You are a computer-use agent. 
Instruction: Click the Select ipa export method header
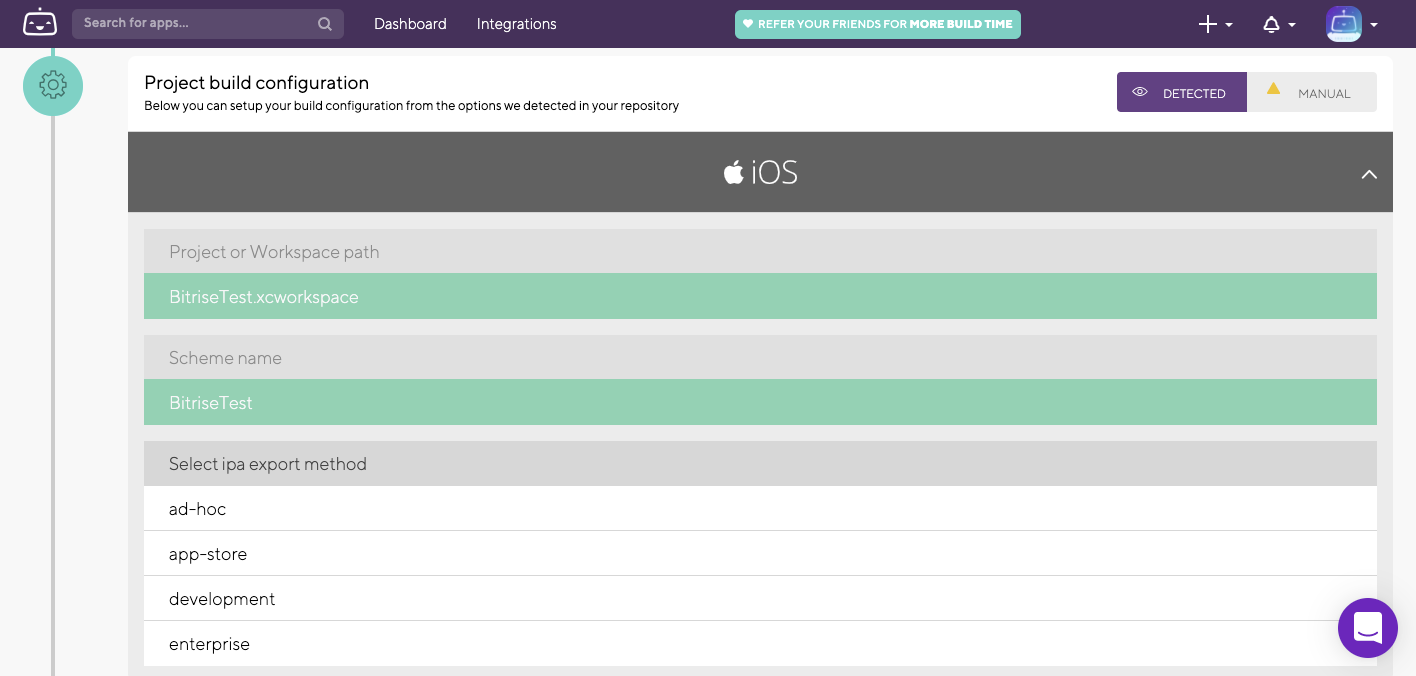click(x=760, y=463)
